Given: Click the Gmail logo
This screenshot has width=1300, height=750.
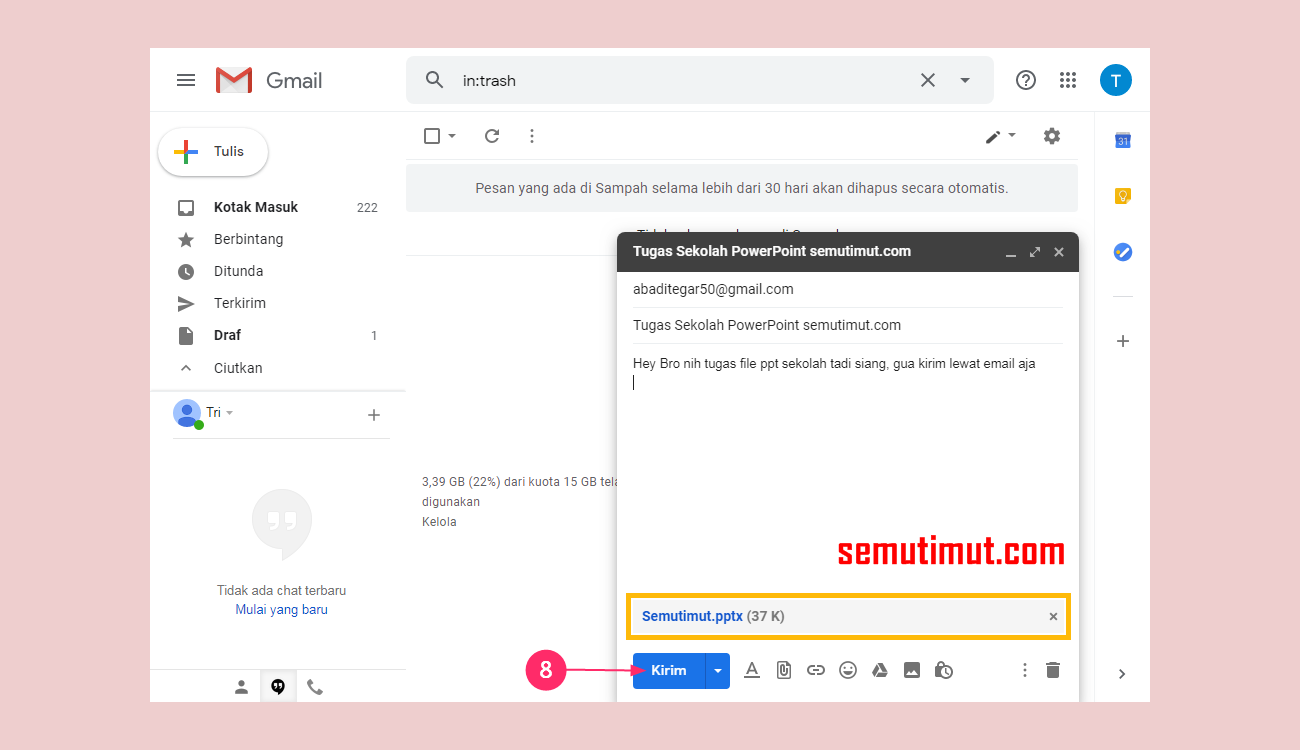Looking at the screenshot, I should pos(269,80).
